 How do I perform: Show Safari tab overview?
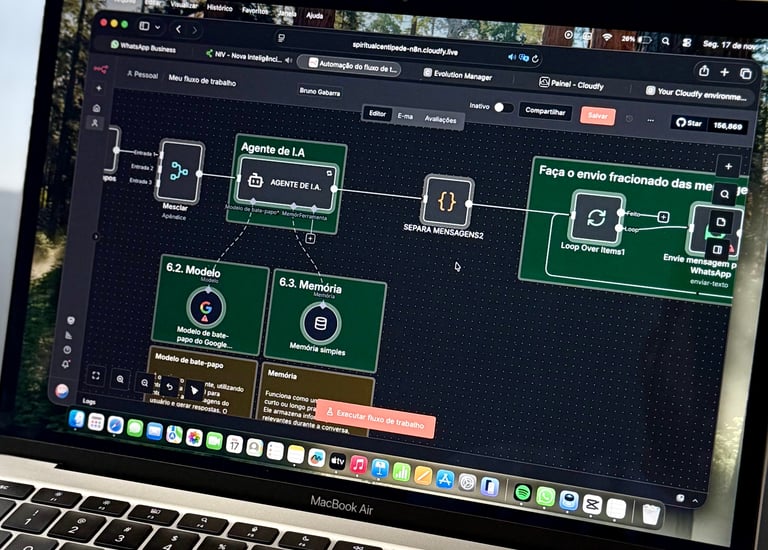click(x=746, y=74)
